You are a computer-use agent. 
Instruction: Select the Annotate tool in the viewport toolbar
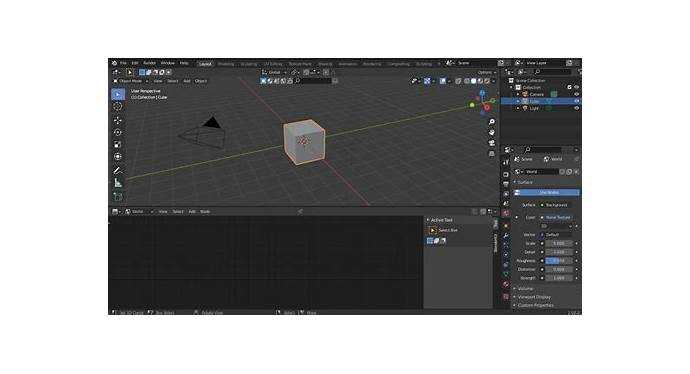[117, 170]
